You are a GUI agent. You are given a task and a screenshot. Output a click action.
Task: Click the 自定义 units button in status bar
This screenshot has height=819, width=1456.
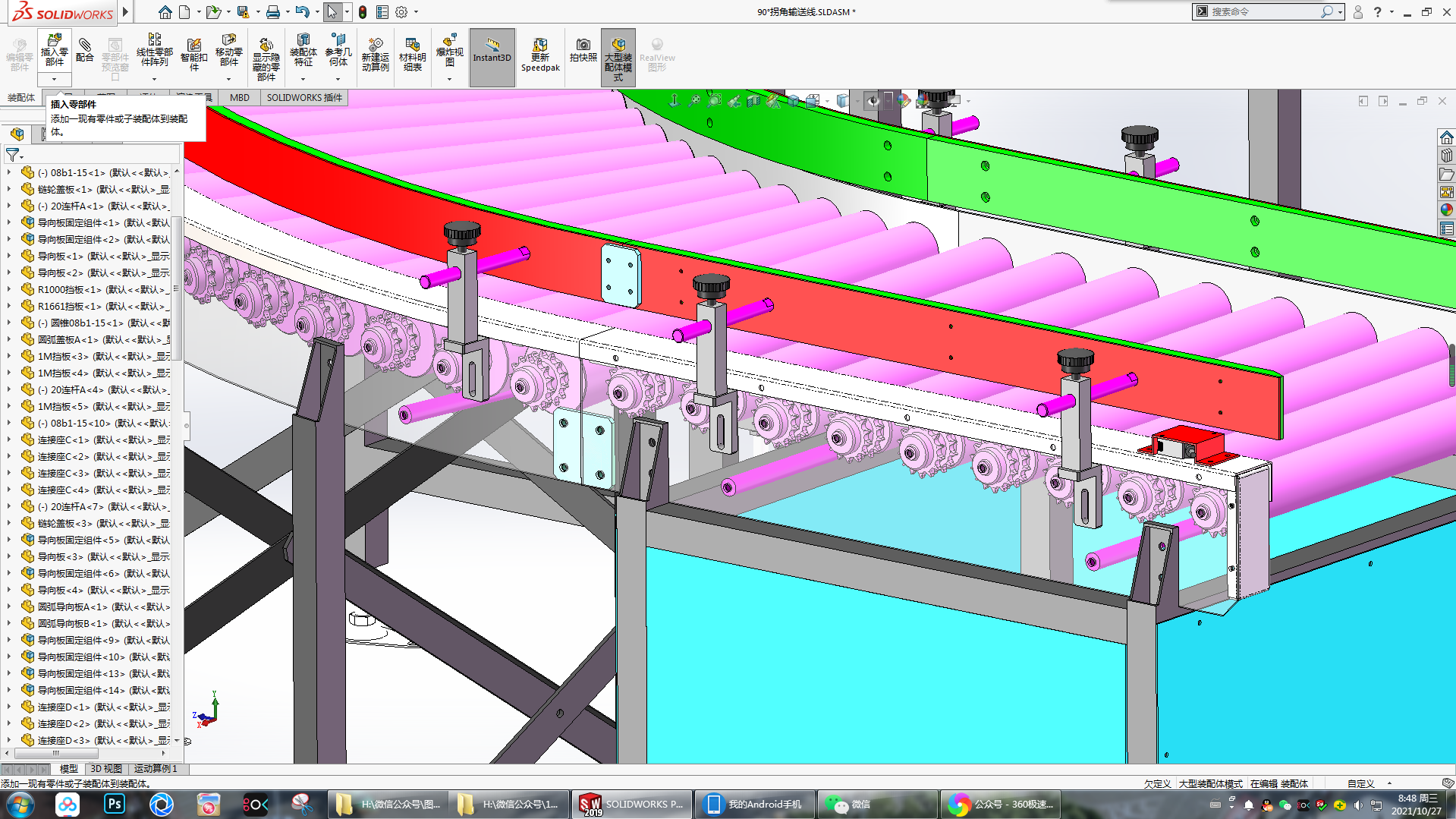tap(1361, 784)
